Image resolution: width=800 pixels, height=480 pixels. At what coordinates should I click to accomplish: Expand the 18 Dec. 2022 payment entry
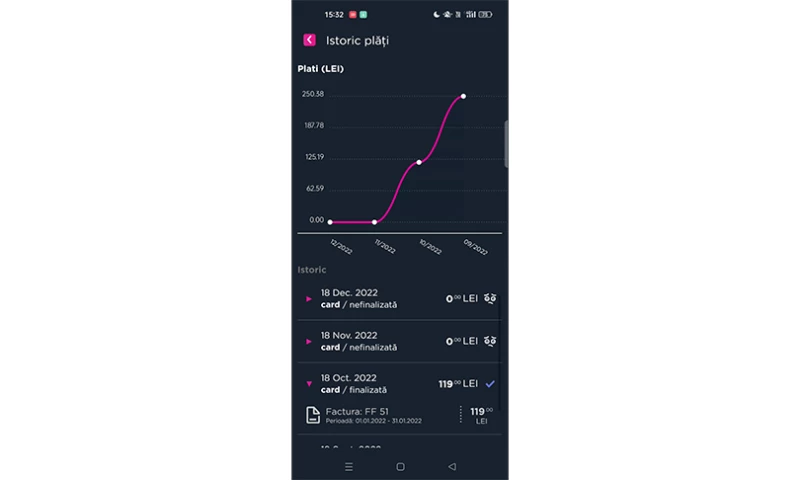pyautogui.click(x=309, y=299)
